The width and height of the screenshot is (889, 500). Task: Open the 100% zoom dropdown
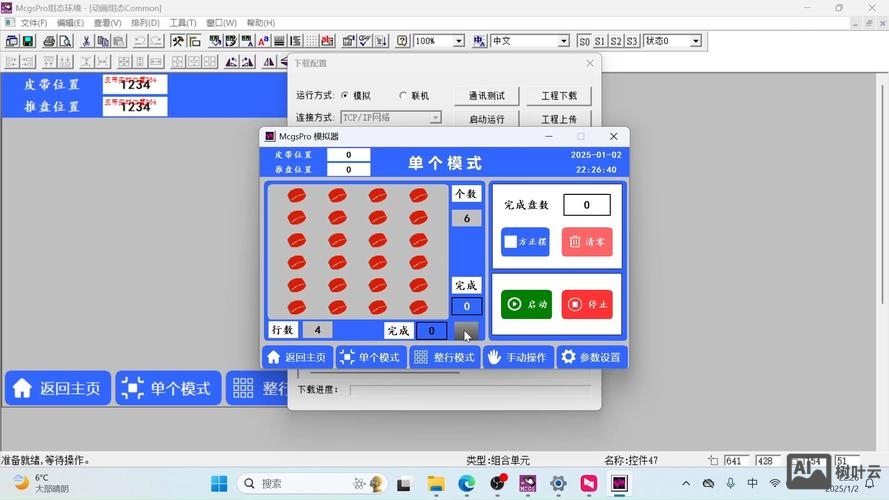click(x=459, y=41)
